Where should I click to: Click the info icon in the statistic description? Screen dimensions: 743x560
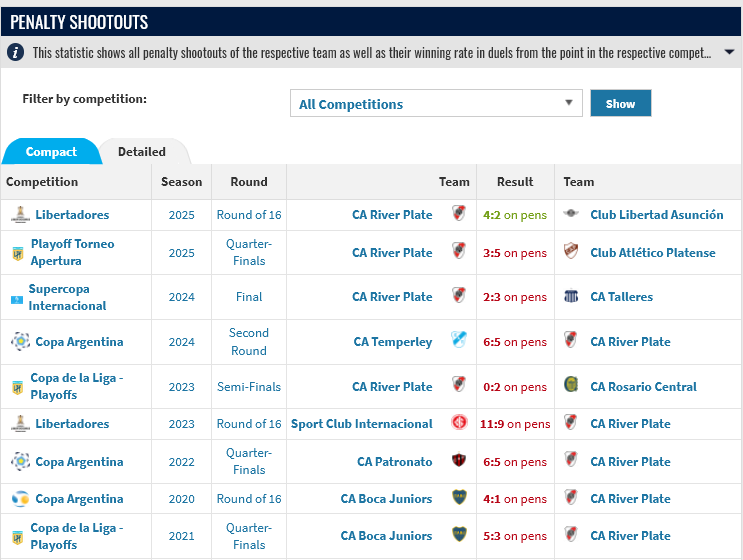click(15, 52)
